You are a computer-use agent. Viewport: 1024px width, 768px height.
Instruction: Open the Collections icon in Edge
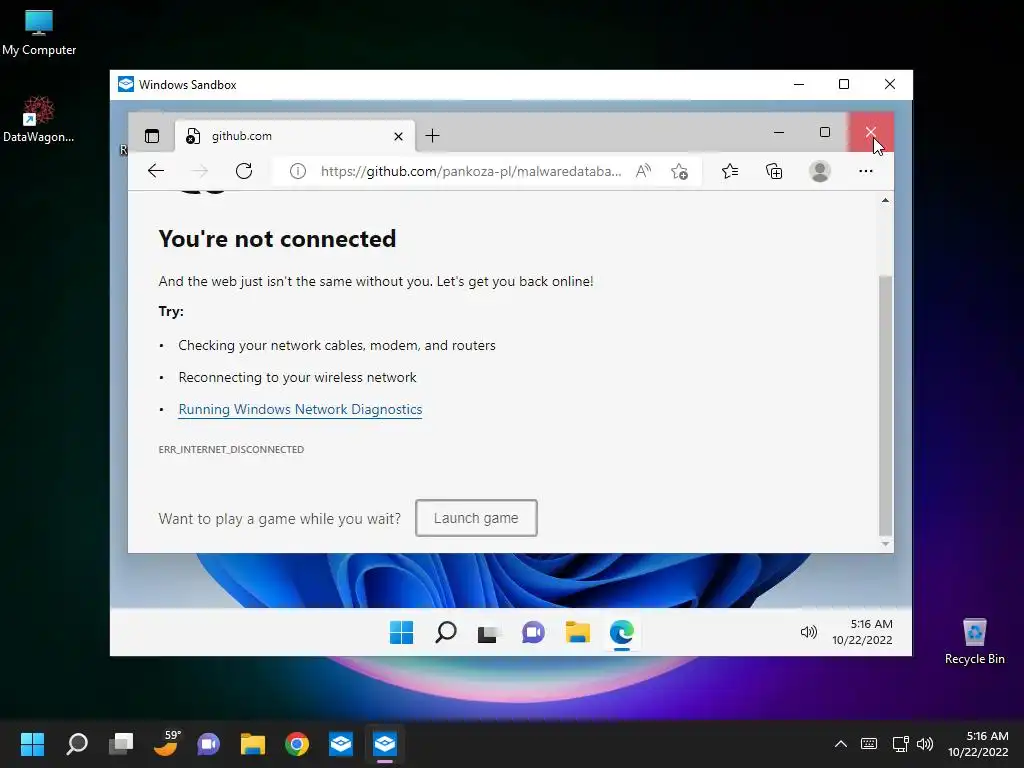tap(774, 171)
